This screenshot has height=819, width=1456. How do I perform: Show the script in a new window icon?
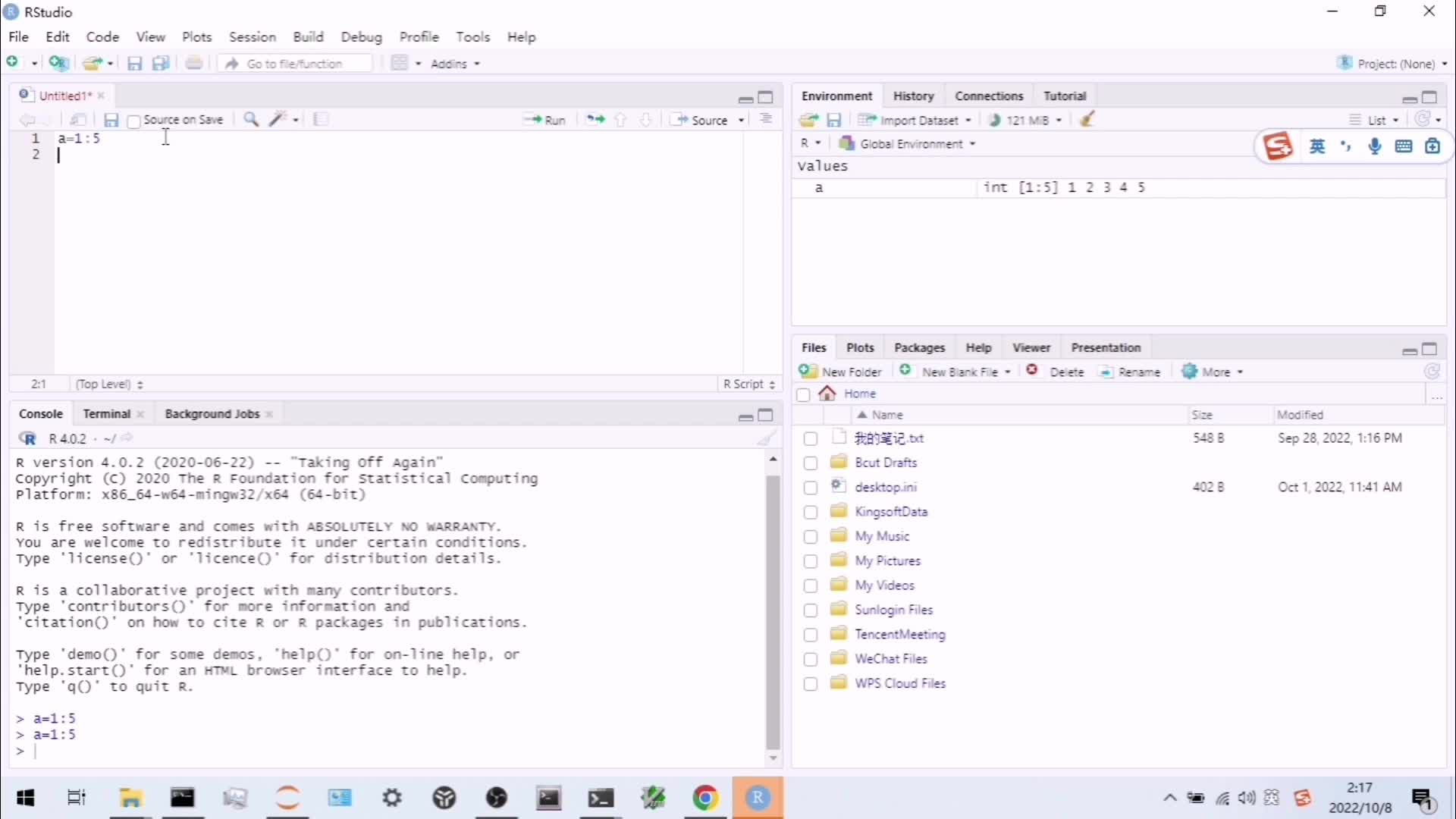click(78, 120)
